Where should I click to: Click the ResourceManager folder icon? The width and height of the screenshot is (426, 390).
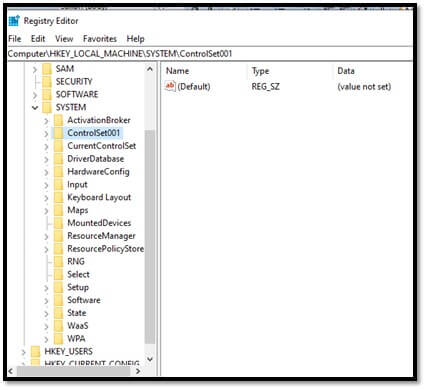59,236
